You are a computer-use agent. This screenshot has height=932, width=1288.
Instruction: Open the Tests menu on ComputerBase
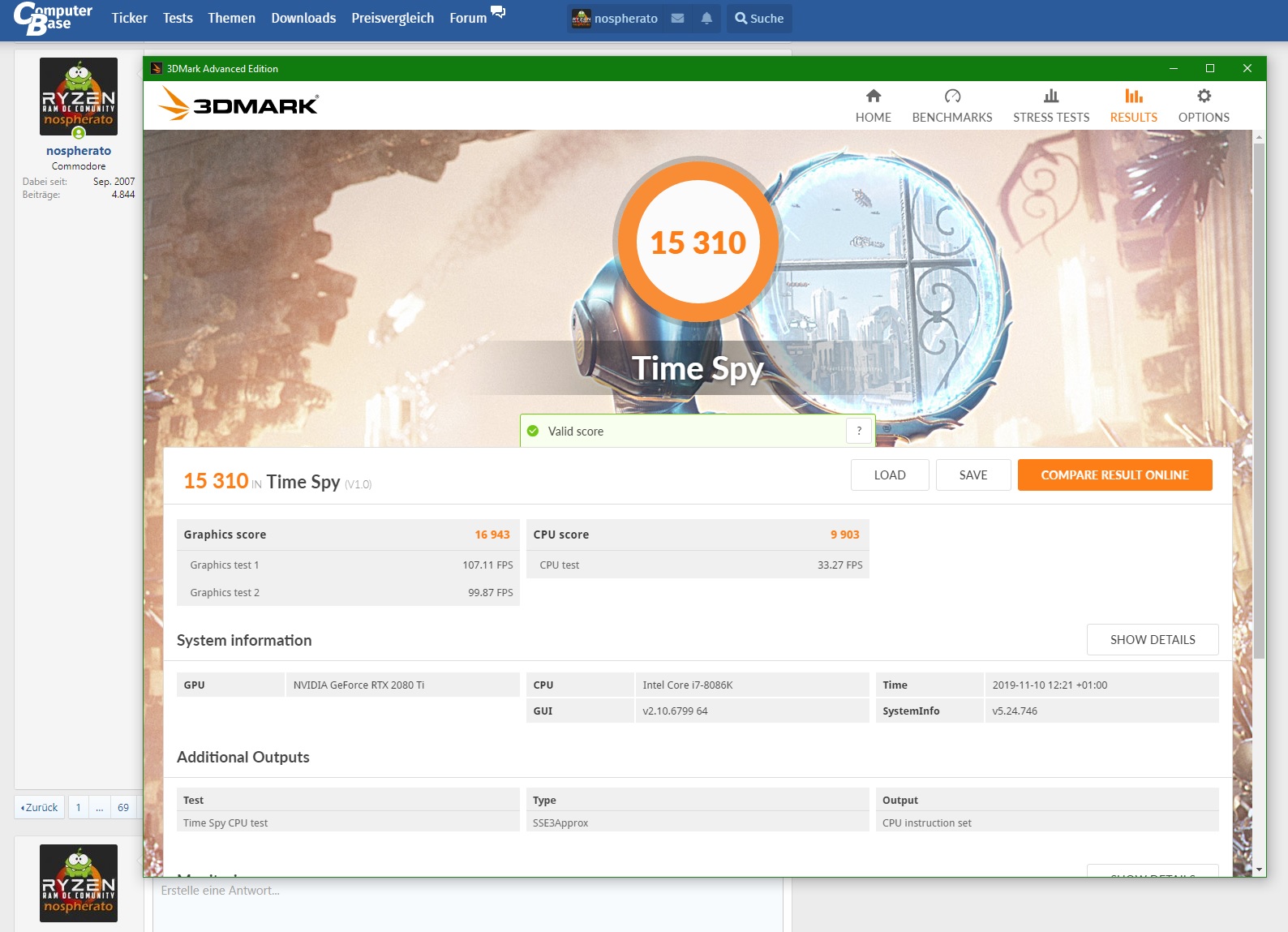tap(178, 18)
